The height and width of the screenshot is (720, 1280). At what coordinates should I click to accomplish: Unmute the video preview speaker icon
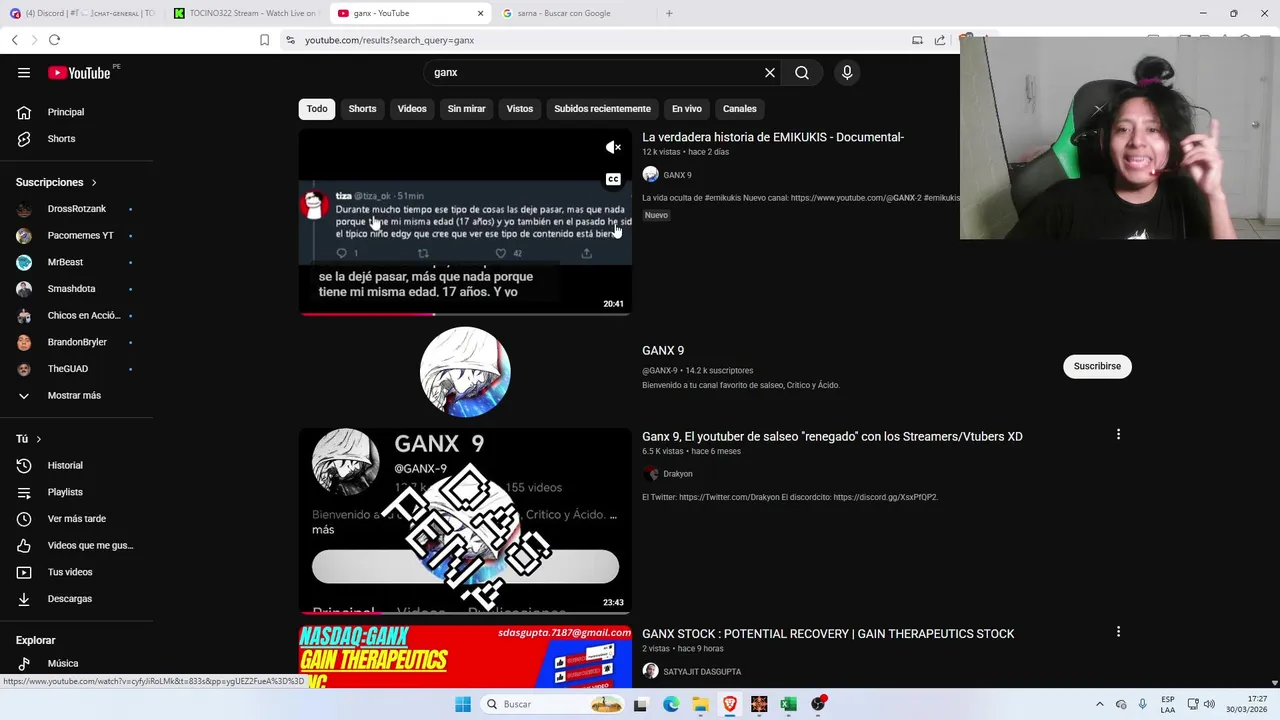click(613, 148)
